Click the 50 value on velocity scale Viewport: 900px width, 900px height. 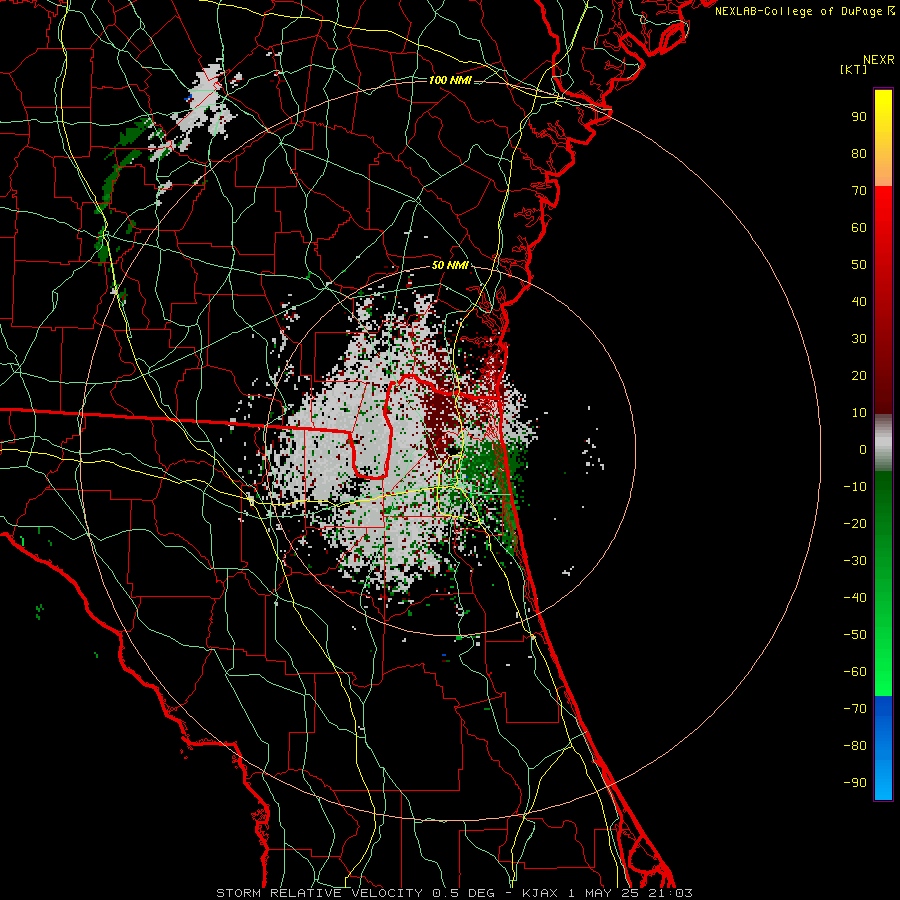[859, 265]
